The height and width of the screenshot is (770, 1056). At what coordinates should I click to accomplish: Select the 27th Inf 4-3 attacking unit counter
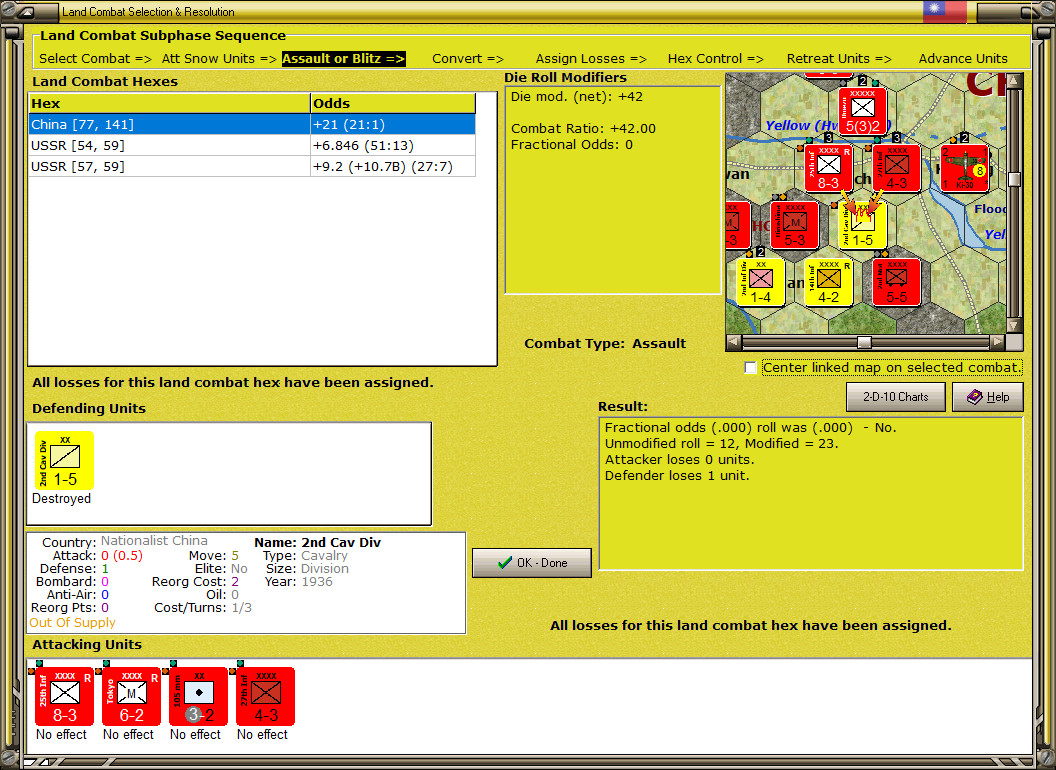tap(265, 696)
